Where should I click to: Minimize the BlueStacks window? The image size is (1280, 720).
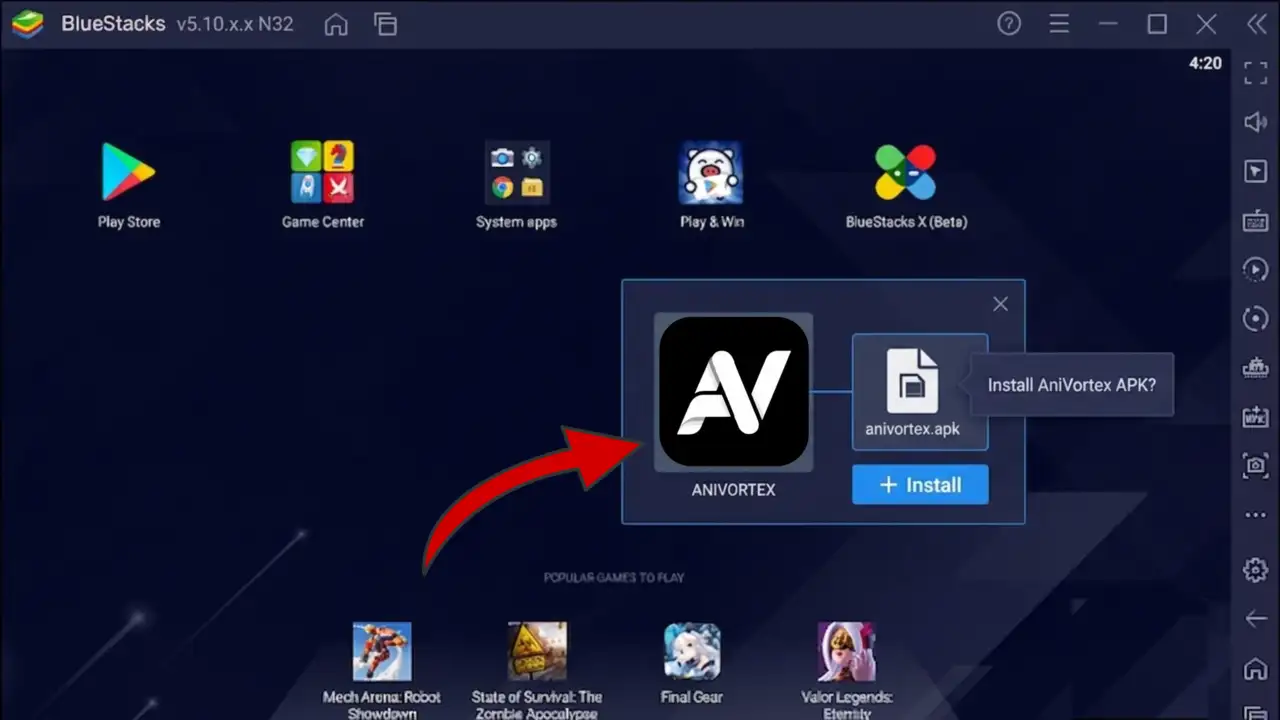coord(1108,24)
